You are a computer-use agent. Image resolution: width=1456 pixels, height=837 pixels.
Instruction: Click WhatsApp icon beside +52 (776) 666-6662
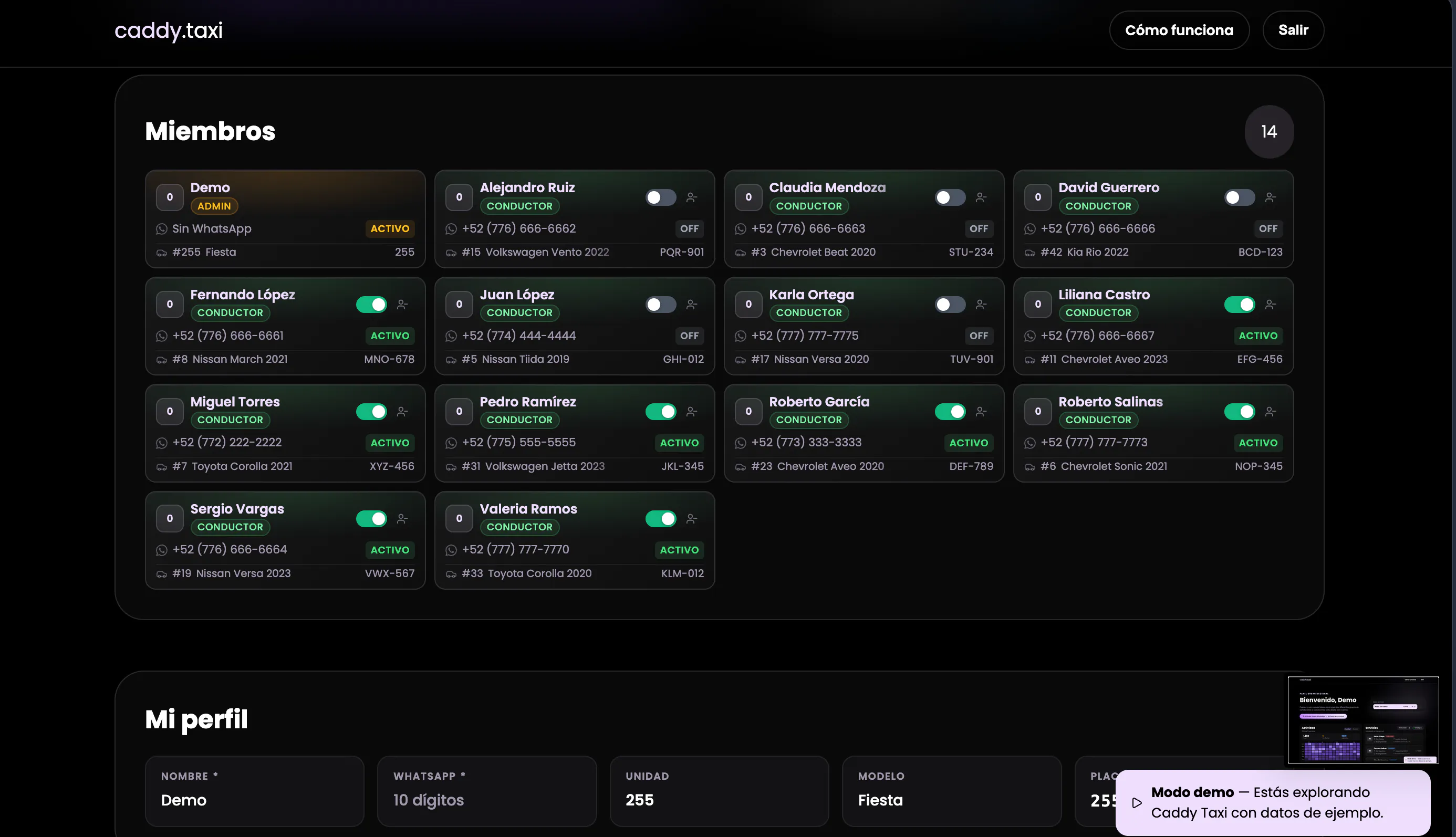pos(451,229)
